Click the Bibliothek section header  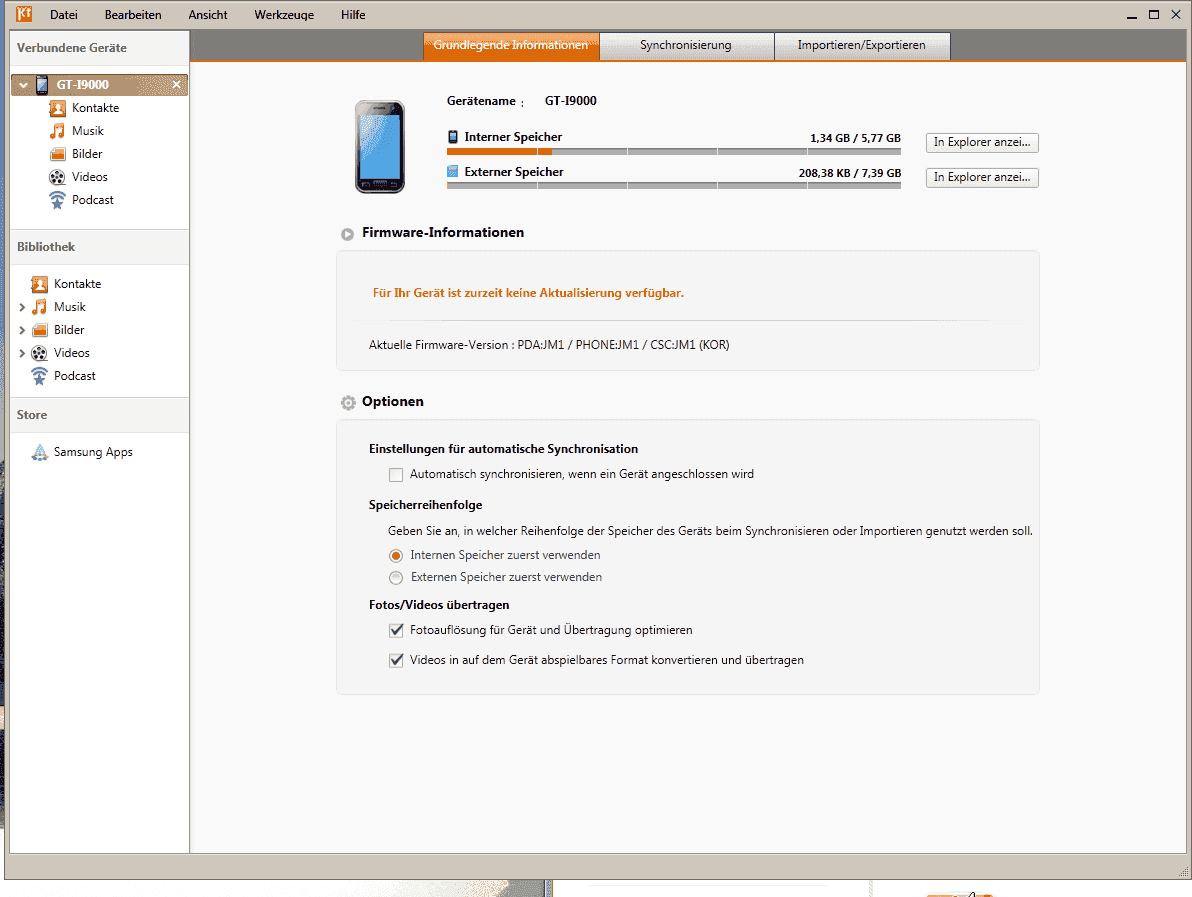(x=100, y=247)
